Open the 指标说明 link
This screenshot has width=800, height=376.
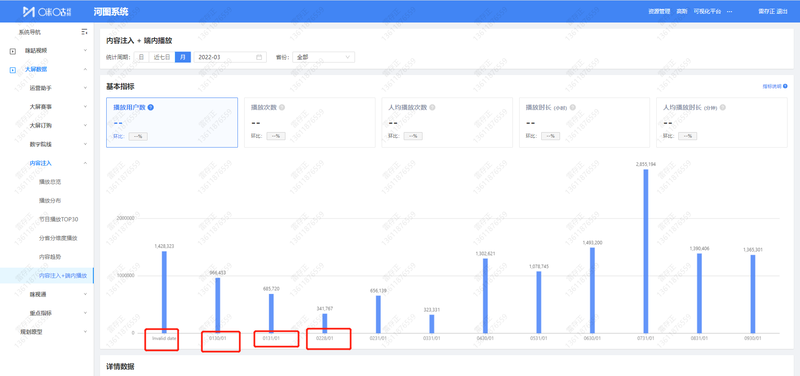point(772,87)
